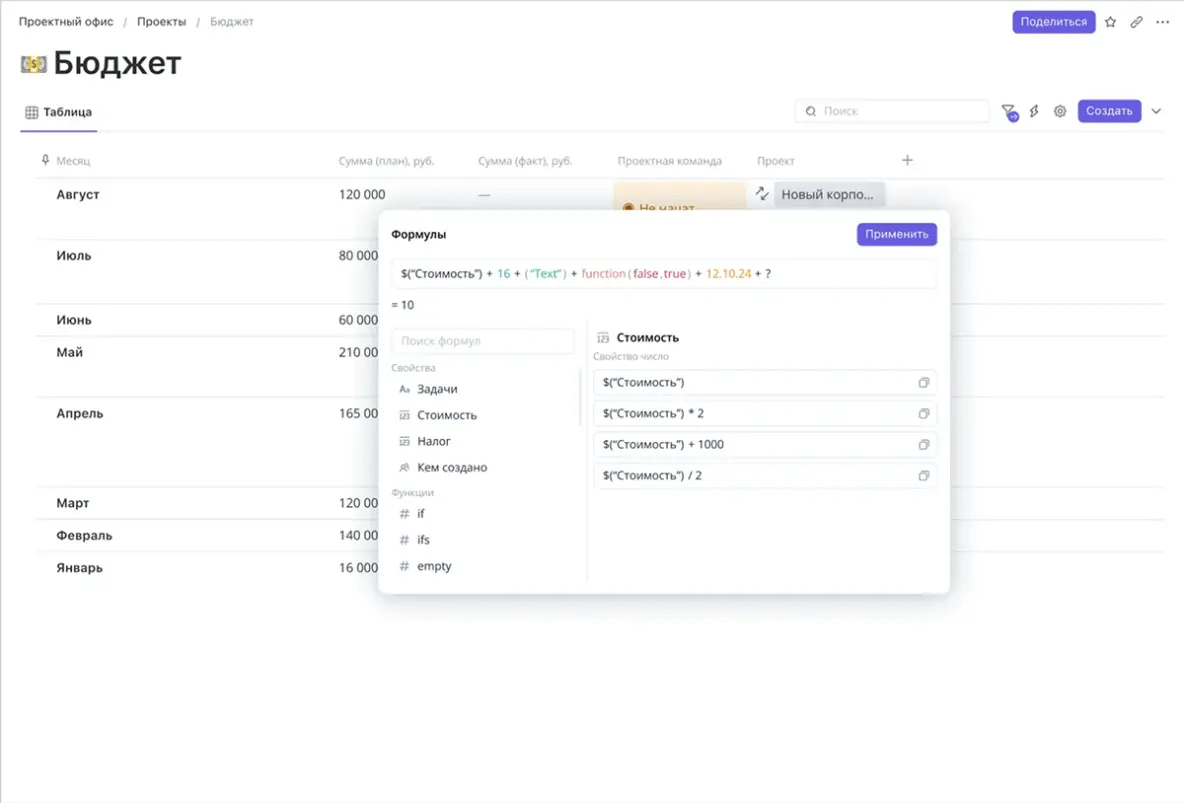Viewport: 1184px width, 803px height.
Task: Click the Бюджет page emoji icon
Action: coord(33,64)
